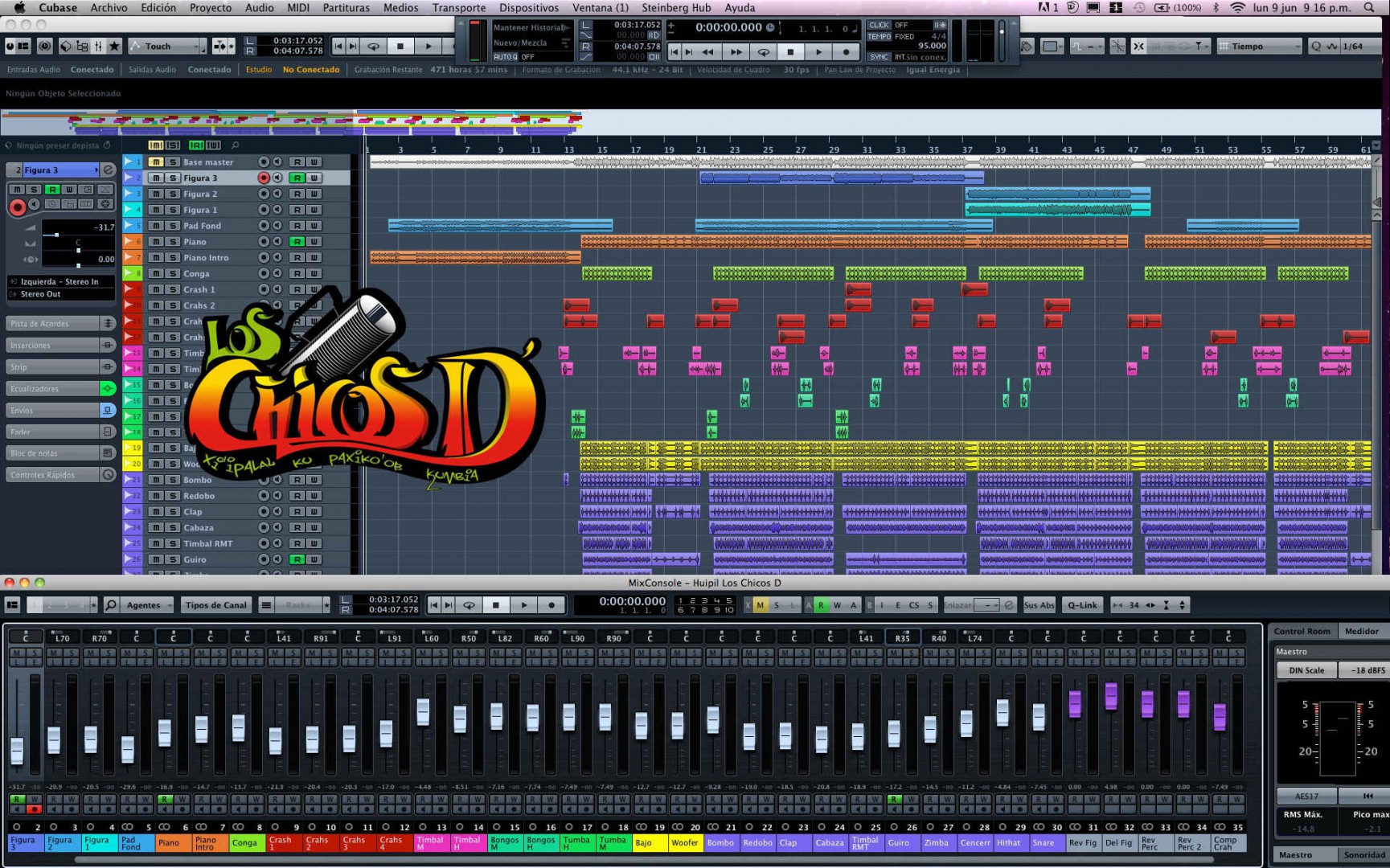
Task: Click the Edit Channel Settings 'e' icon
Action: (109, 170)
